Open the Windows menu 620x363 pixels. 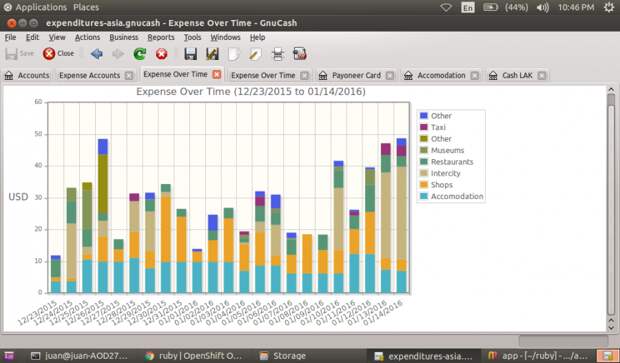(x=225, y=37)
